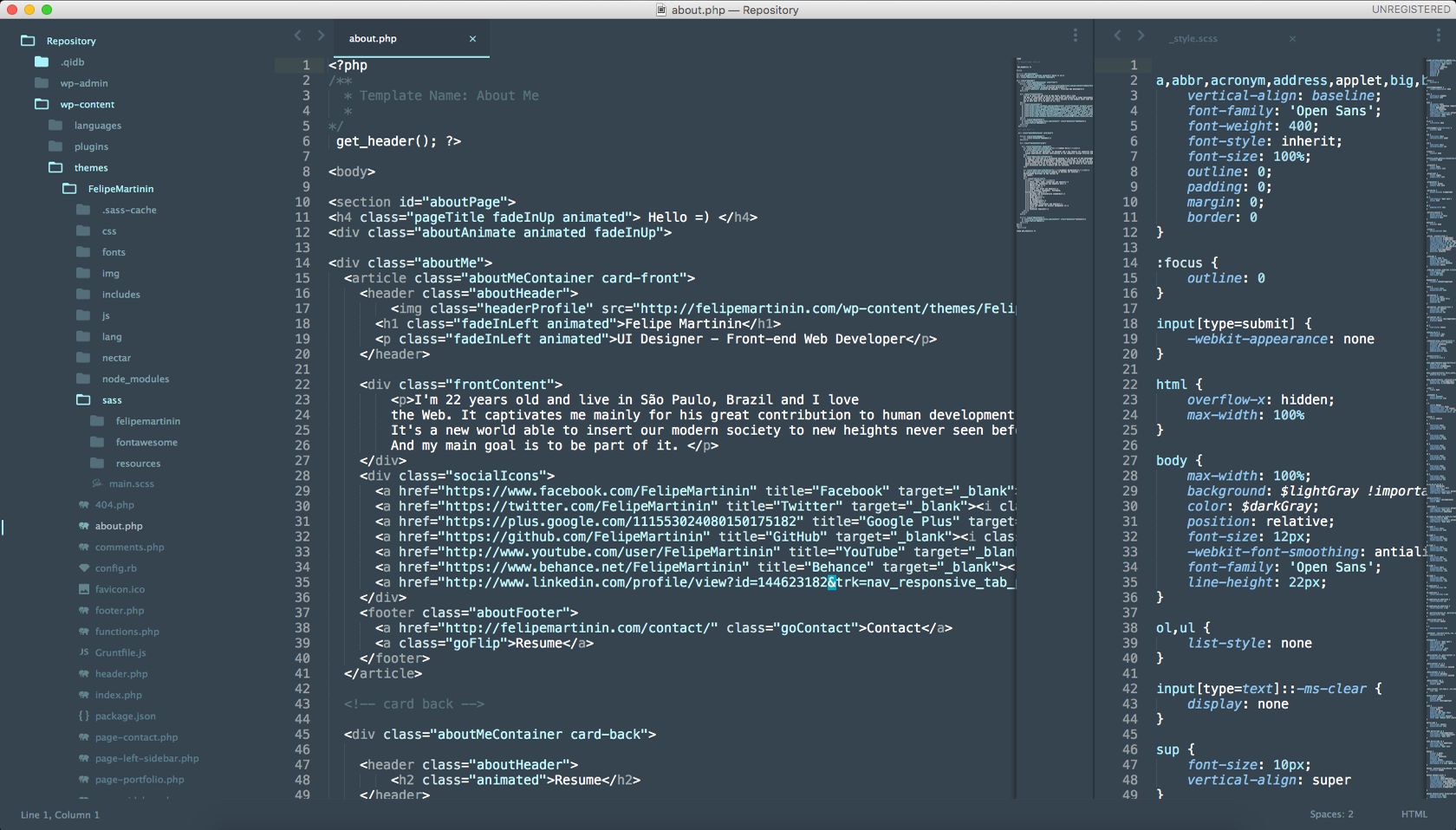
Task: Open functions.php from the sidebar
Action: tap(127, 632)
